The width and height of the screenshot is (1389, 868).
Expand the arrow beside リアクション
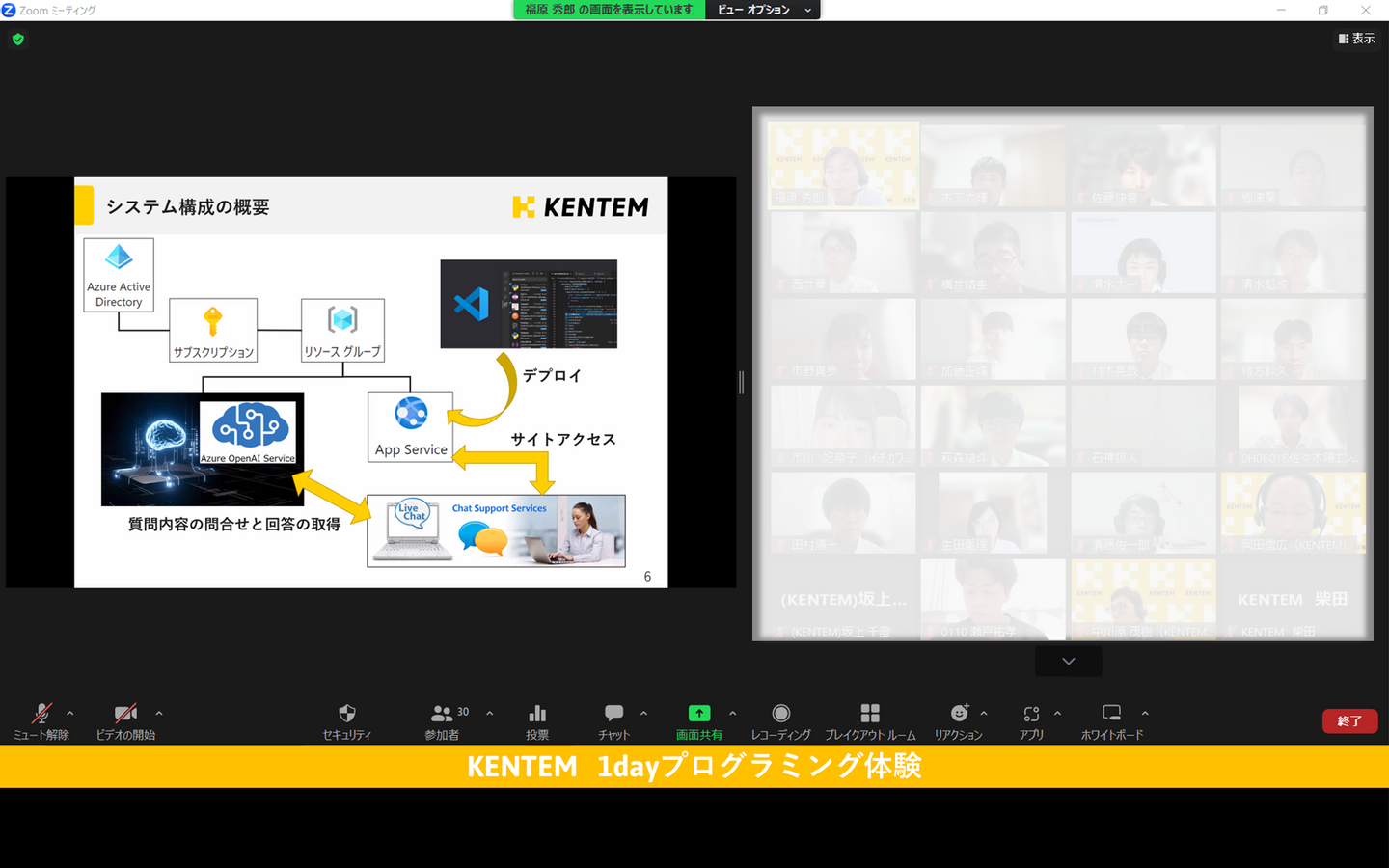point(984,714)
